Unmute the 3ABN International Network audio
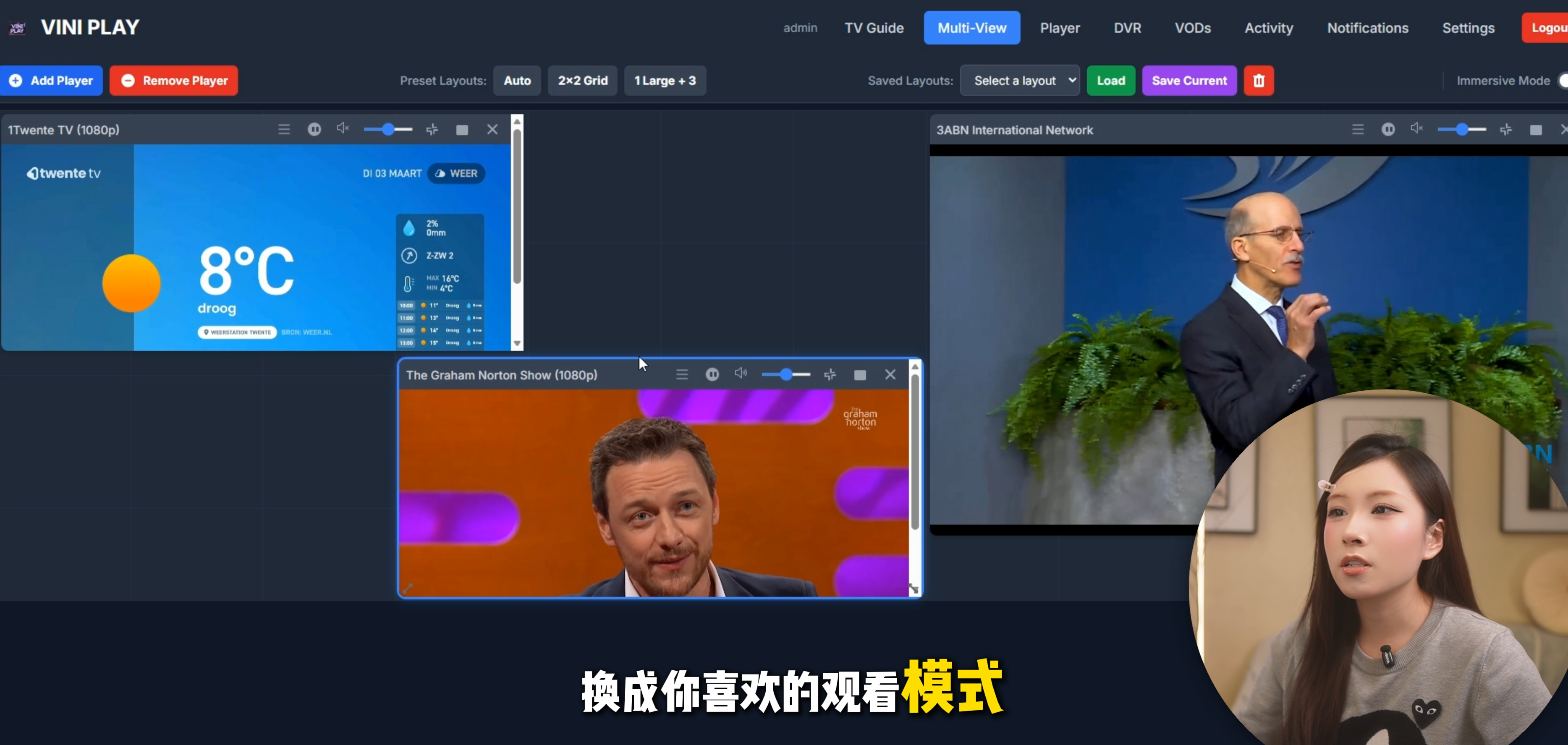Image resolution: width=1568 pixels, height=745 pixels. coord(1416,128)
